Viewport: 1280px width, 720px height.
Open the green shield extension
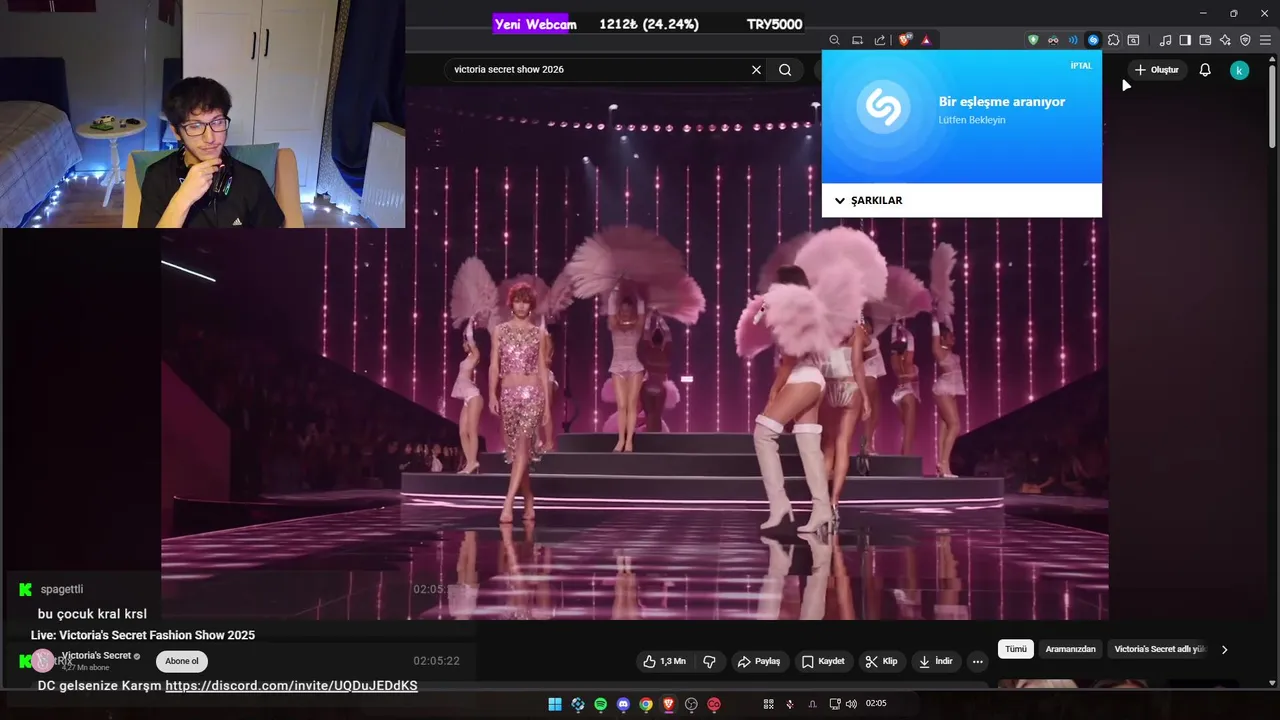click(1033, 40)
